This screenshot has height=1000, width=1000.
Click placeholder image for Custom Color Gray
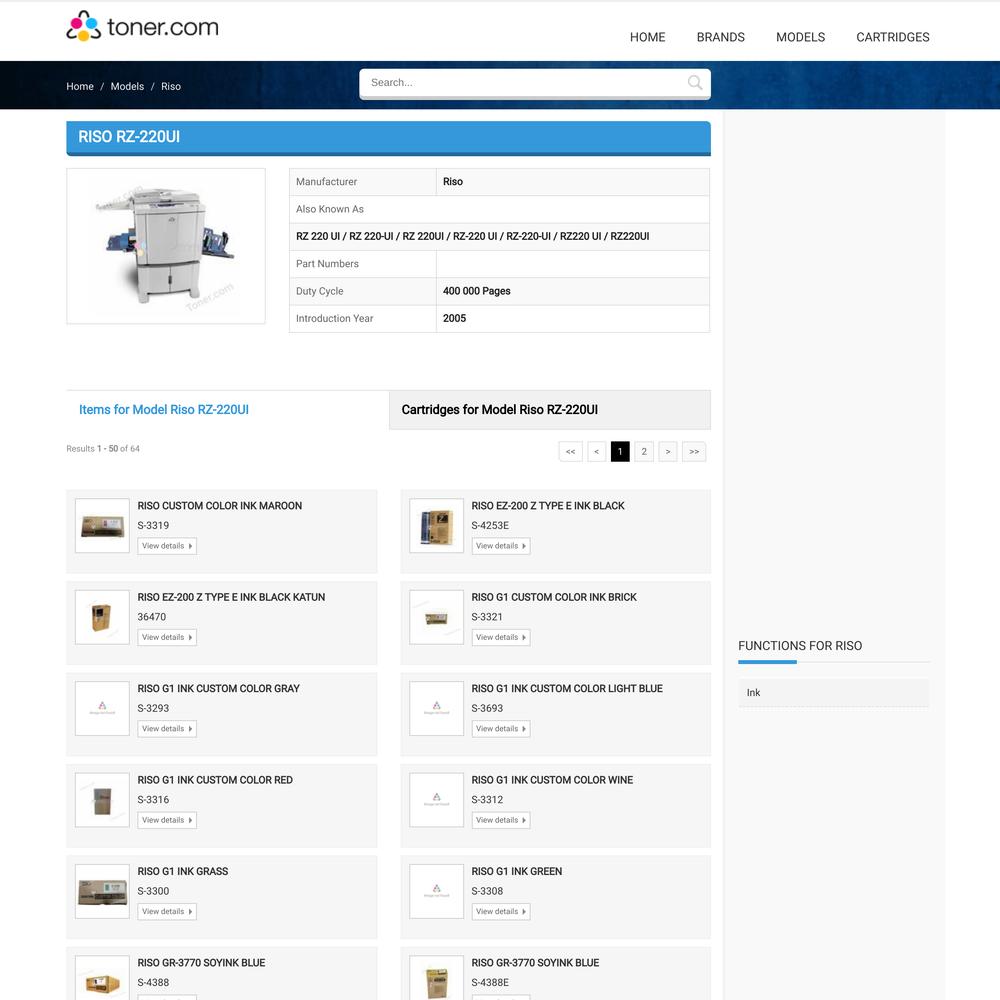(x=102, y=708)
